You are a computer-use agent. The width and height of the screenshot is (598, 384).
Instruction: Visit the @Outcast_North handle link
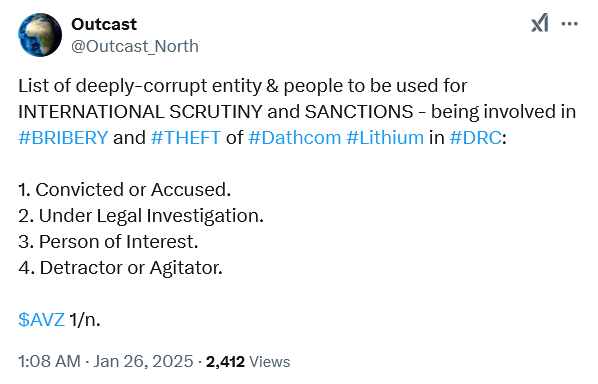(x=135, y=47)
